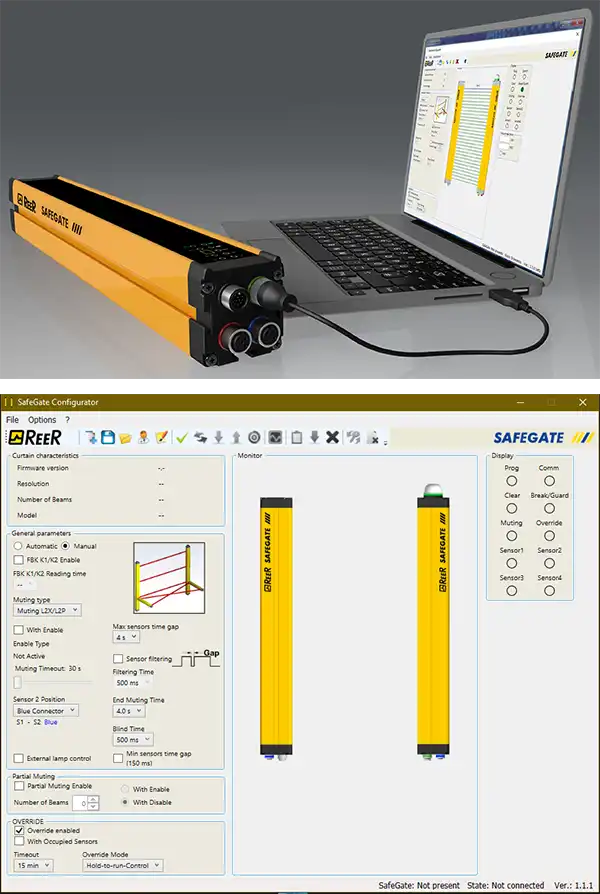The image size is (600, 894).
Task: Click the Number of Beams input field
Action: (80, 803)
